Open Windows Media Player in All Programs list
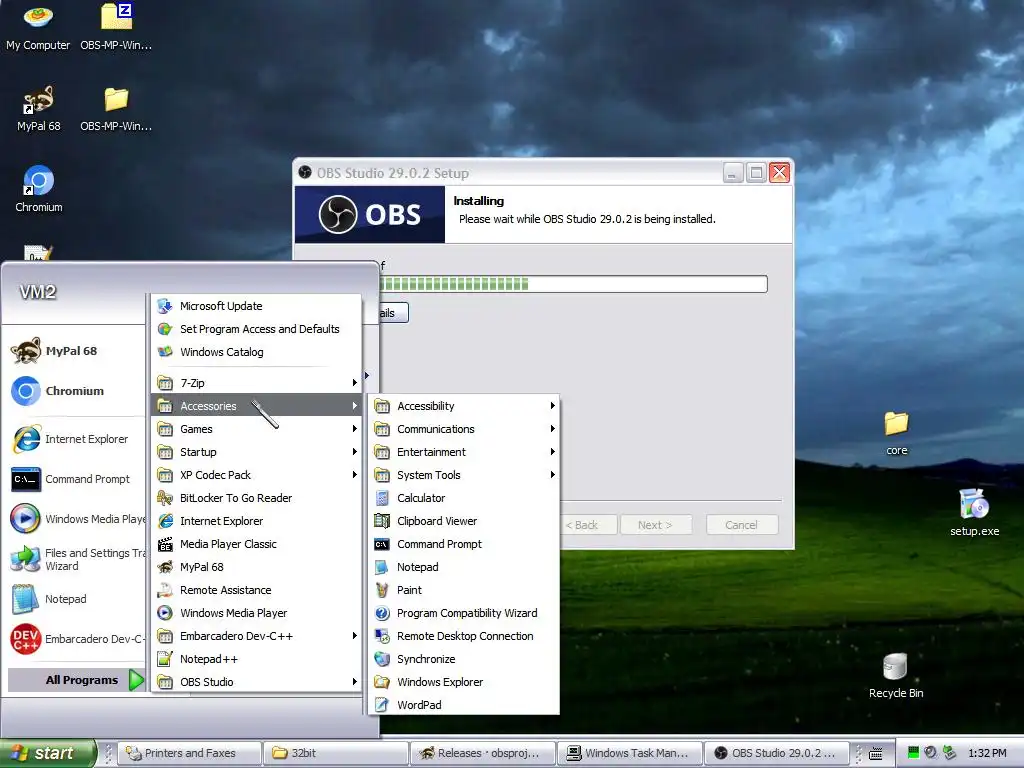 pyautogui.click(x=257, y=613)
